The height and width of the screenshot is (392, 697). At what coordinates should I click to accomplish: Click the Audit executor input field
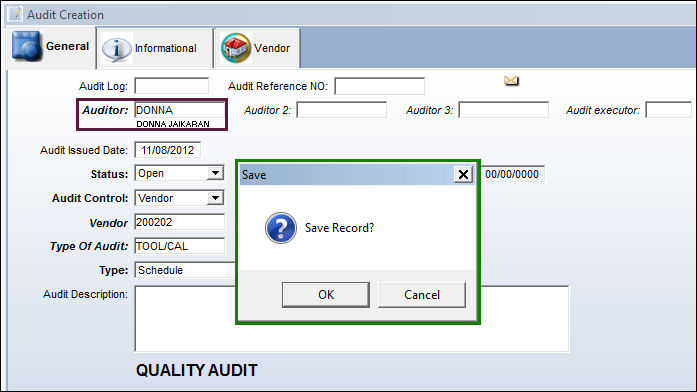(x=669, y=110)
